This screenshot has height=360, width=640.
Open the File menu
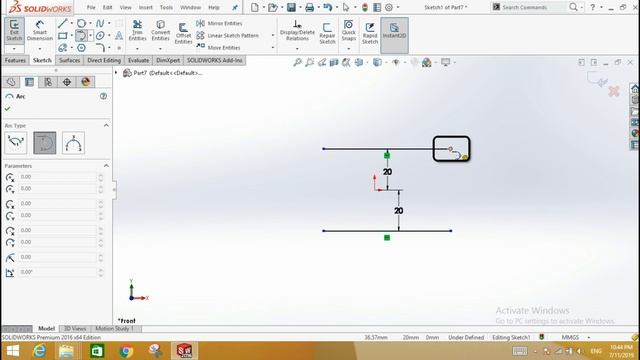click(91, 7)
